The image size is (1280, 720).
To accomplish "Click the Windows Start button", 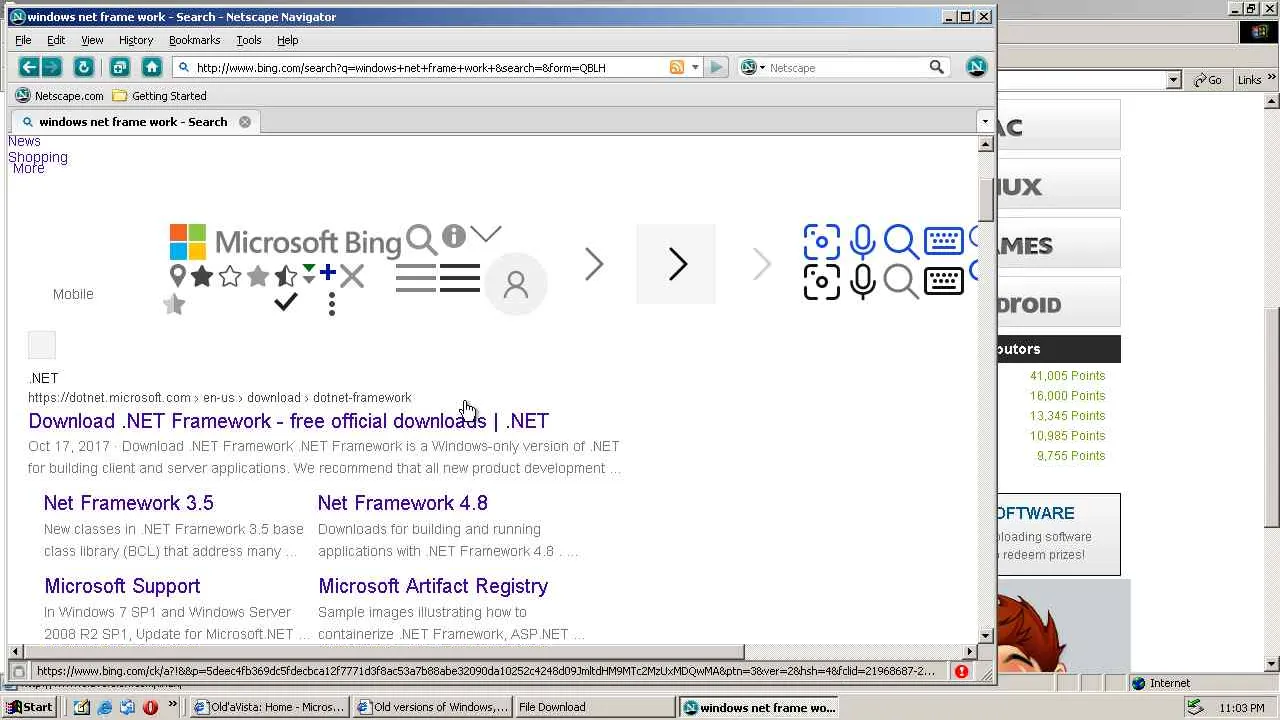I will click(x=28, y=707).
